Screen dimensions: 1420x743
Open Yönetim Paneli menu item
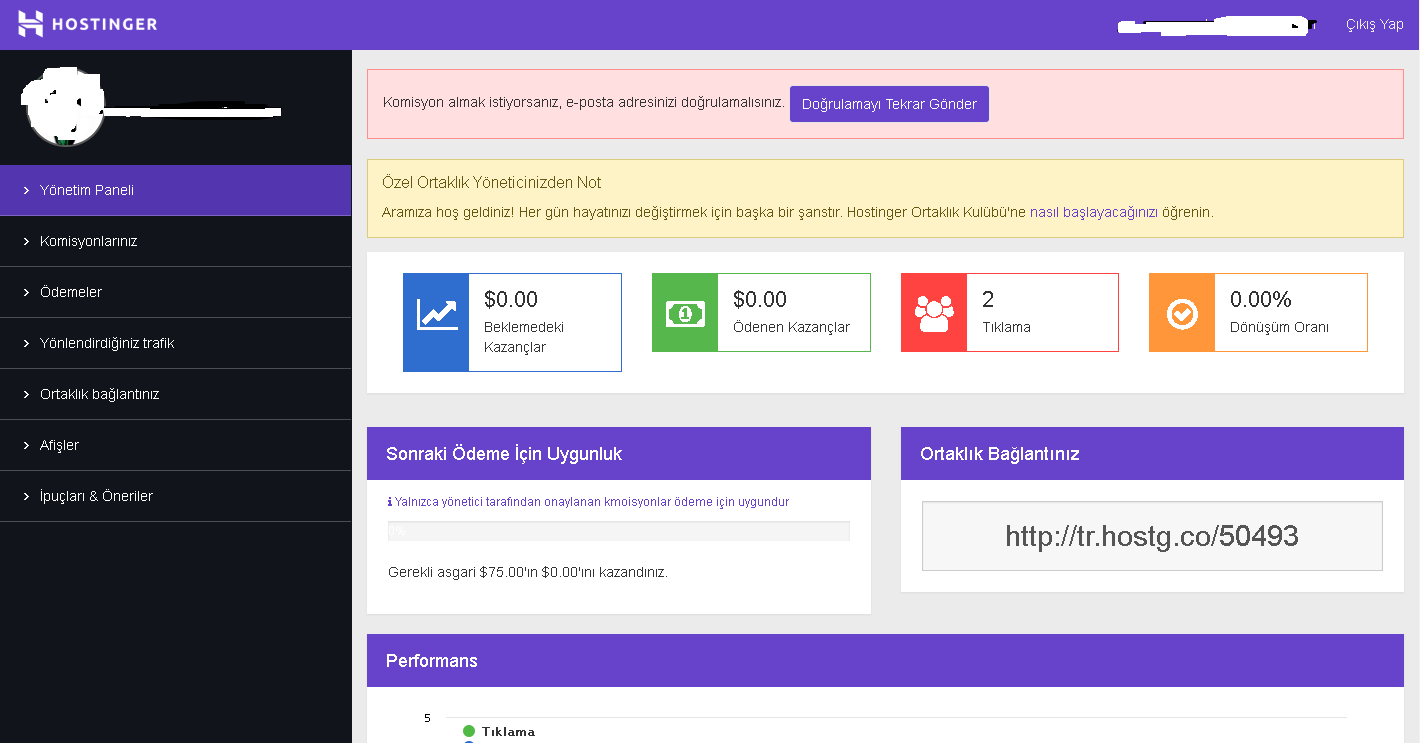tap(175, 190)
